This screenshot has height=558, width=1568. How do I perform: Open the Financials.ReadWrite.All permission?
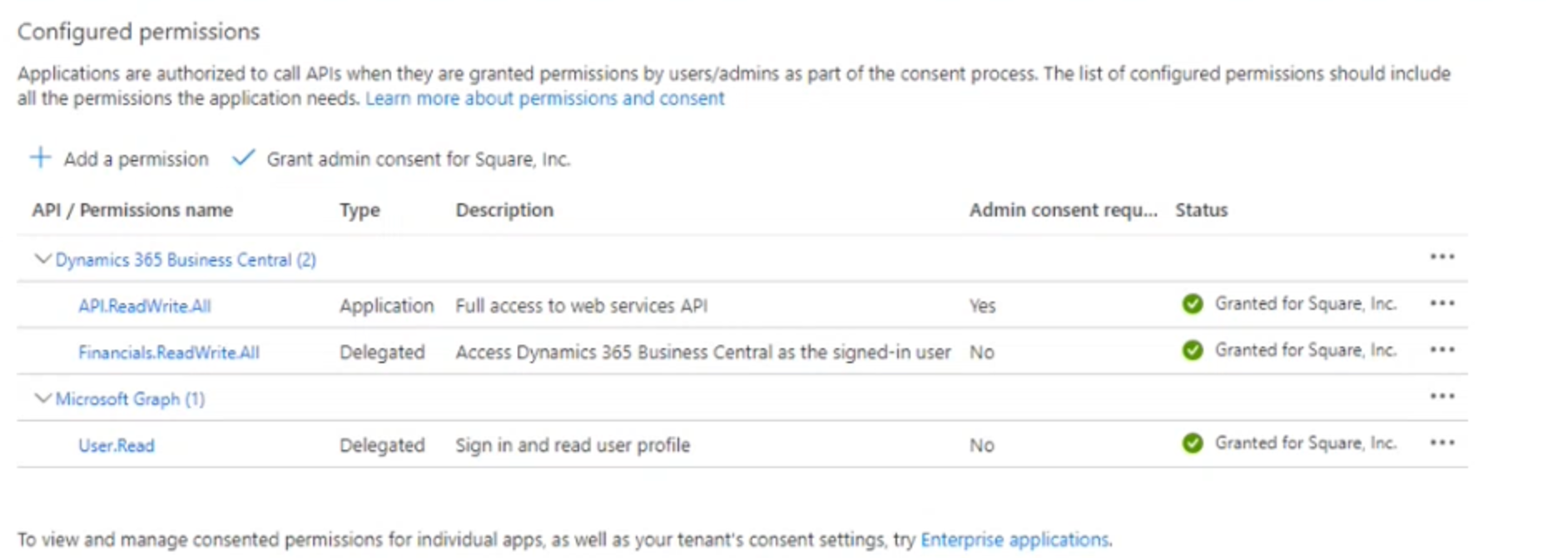click(x=169, y=353)
